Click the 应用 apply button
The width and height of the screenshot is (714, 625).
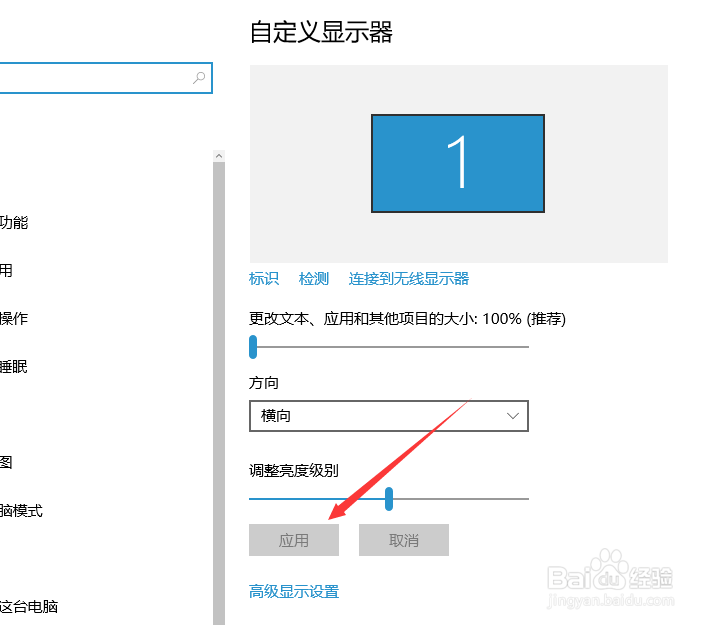pos(294,540)
